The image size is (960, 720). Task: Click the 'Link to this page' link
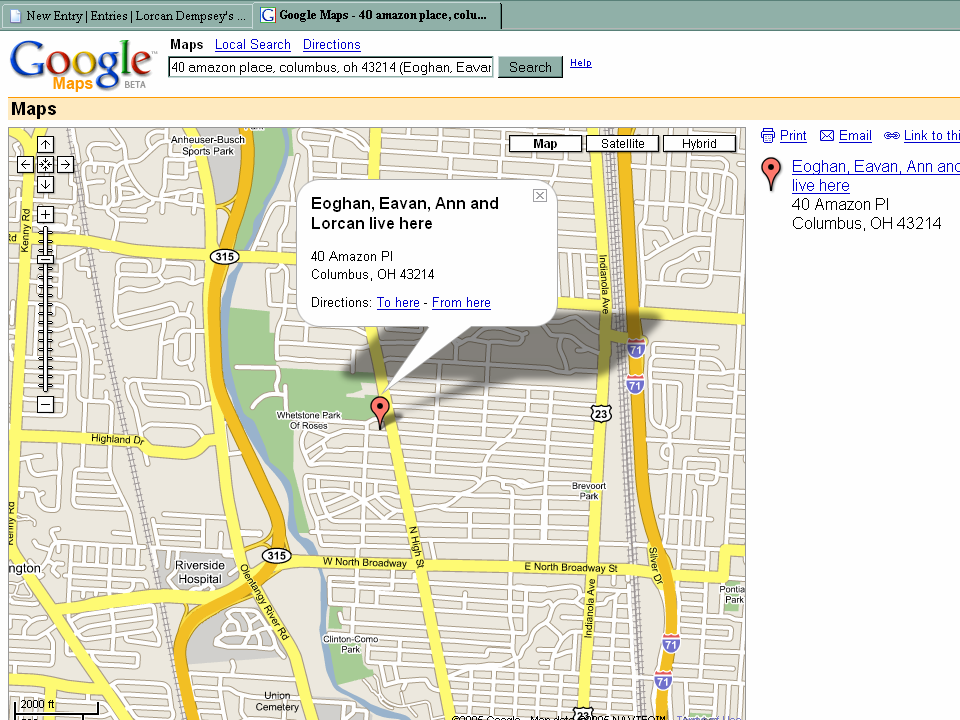click(932, 136)
